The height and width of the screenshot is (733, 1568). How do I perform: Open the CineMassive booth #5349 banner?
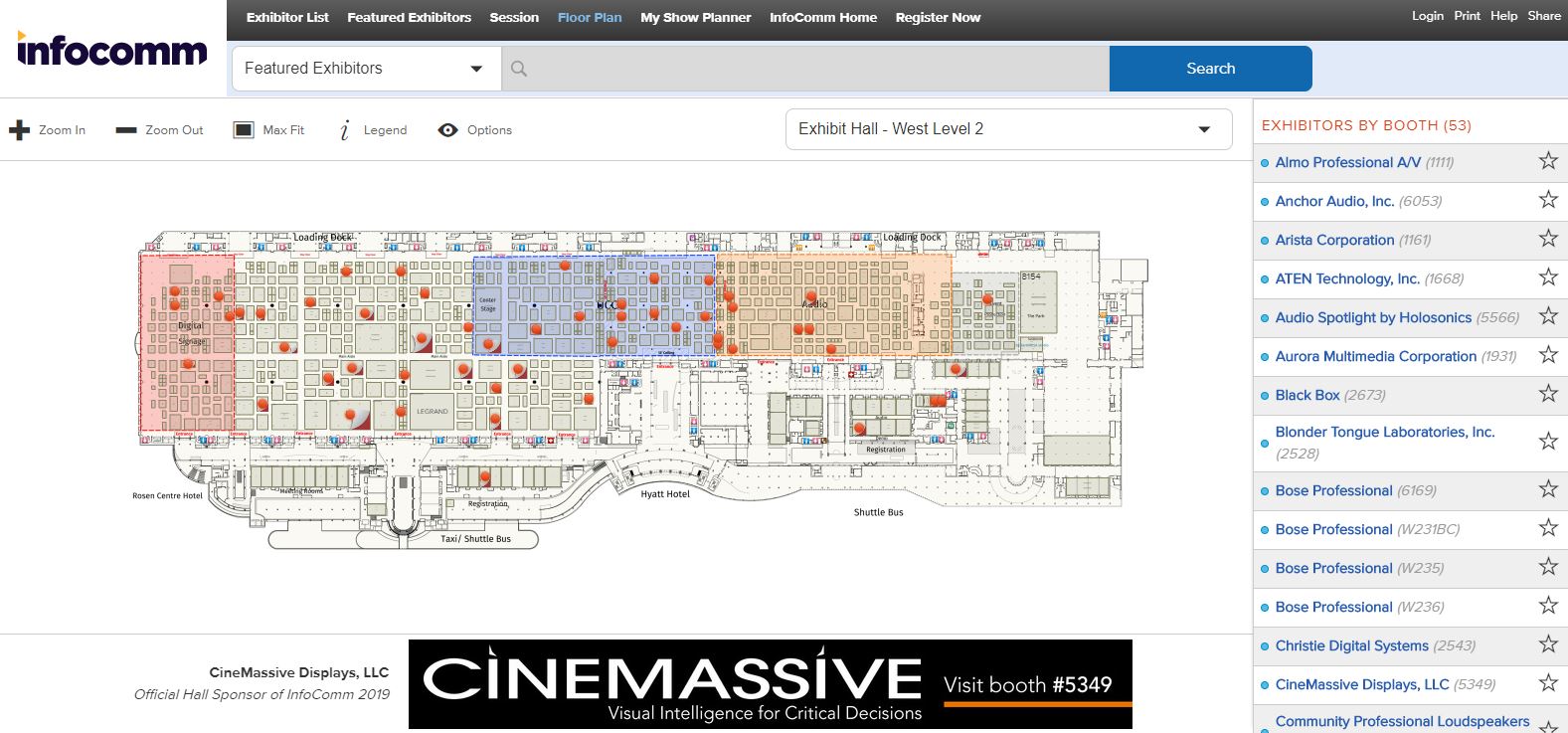[771, 684]
